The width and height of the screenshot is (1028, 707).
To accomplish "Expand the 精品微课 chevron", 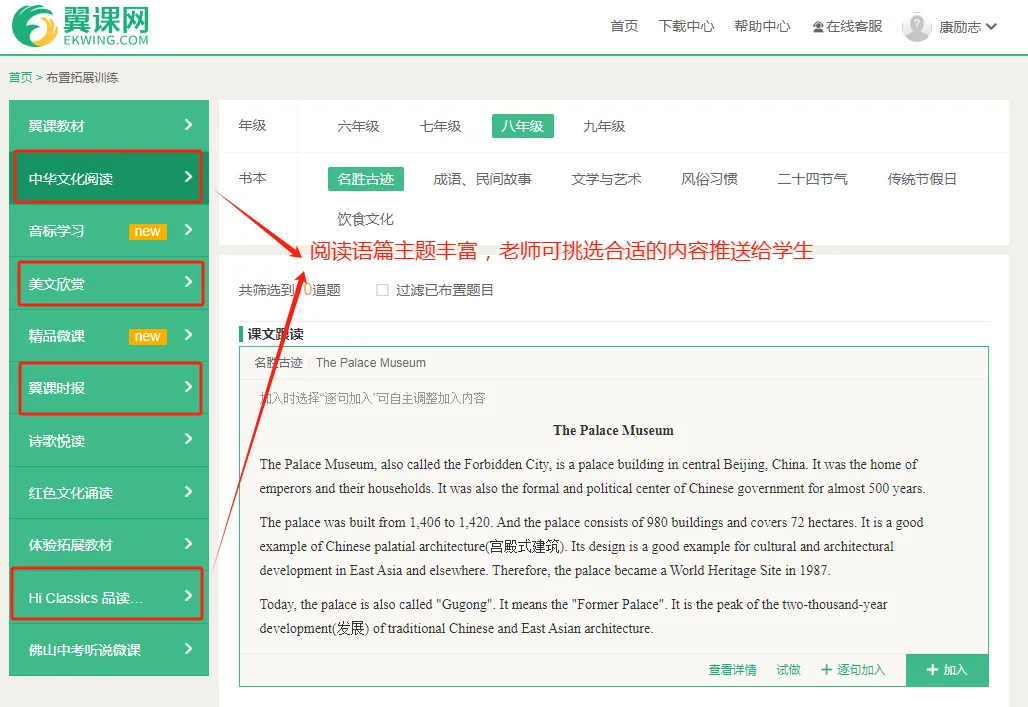I will tap(188, 334).
